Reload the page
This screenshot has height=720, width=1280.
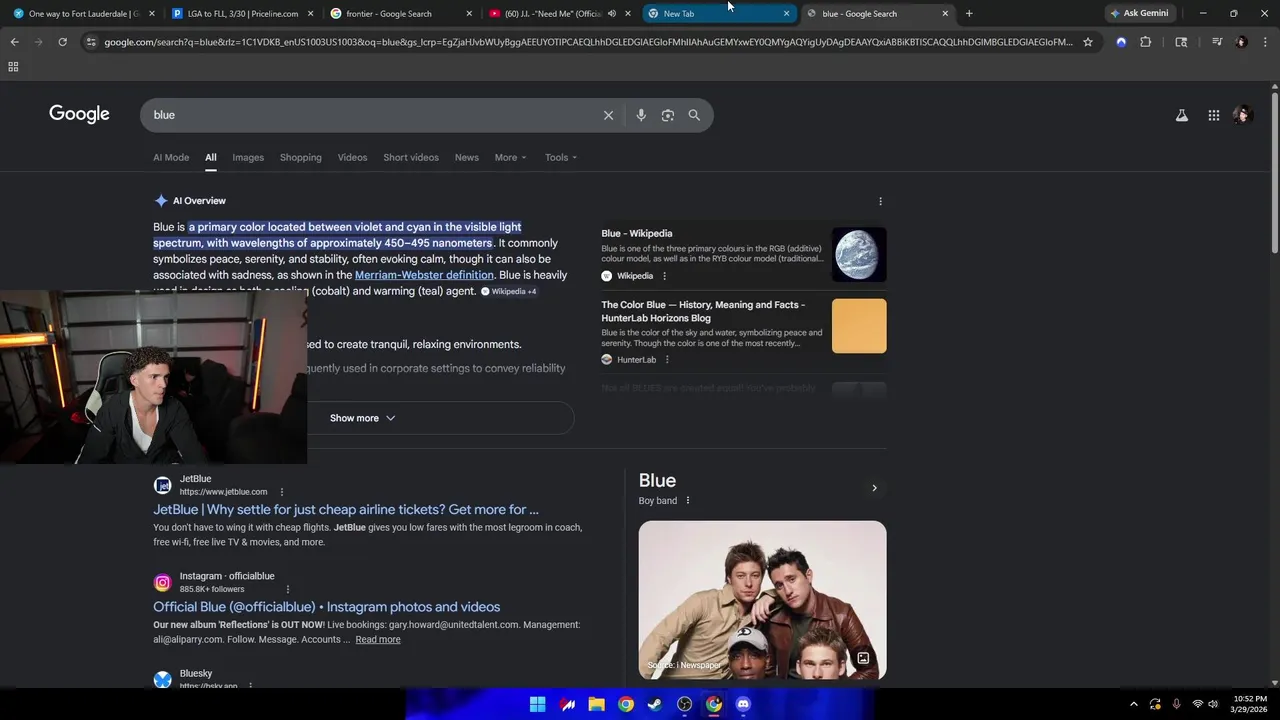tap(62, 42)
